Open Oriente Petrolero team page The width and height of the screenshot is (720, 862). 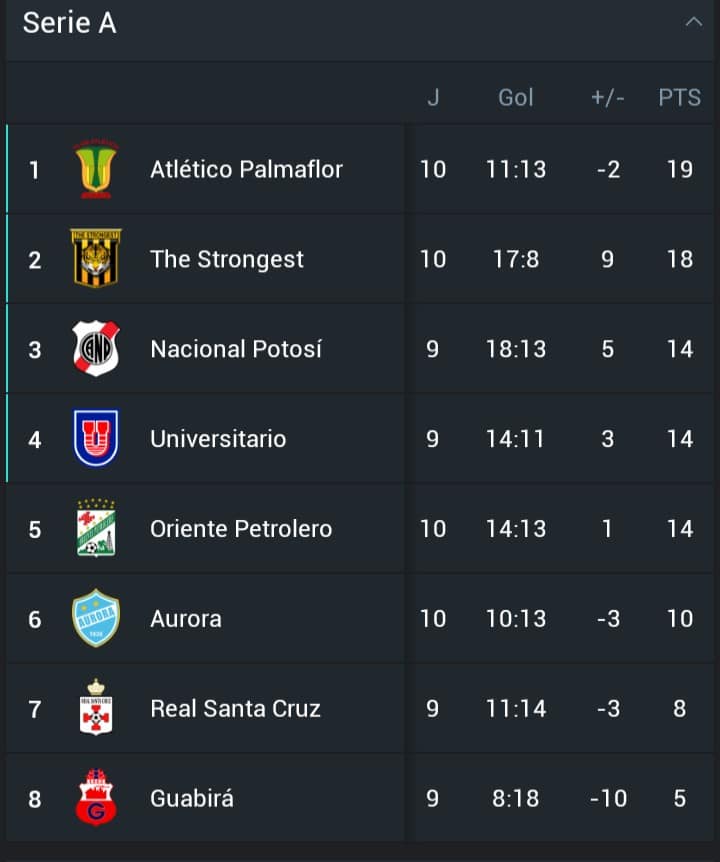pos(241,529)
